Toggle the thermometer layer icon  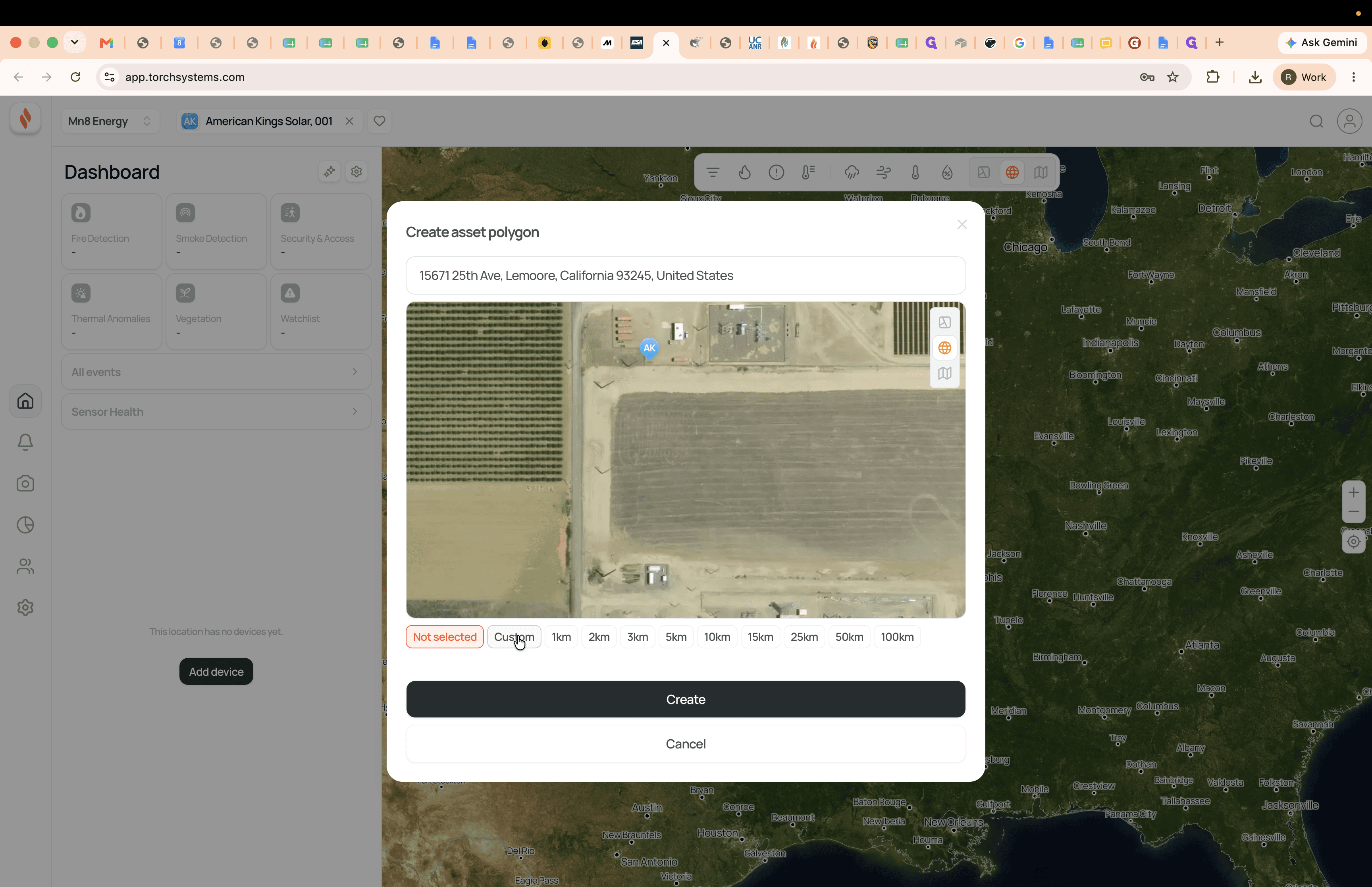tap(915, 172)
